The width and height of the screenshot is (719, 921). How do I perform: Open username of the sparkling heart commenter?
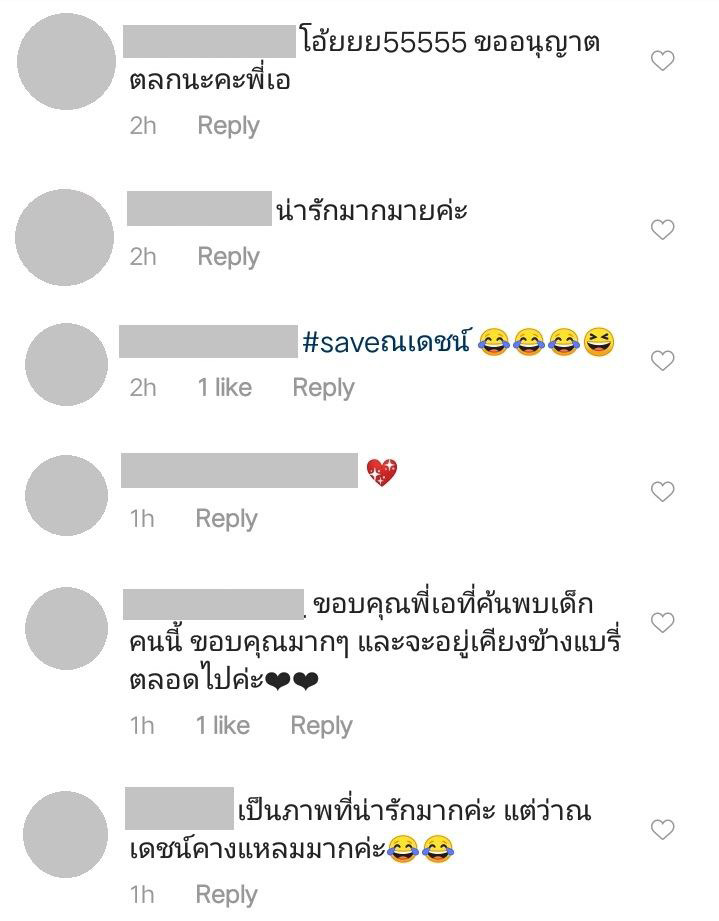[240, 470]
